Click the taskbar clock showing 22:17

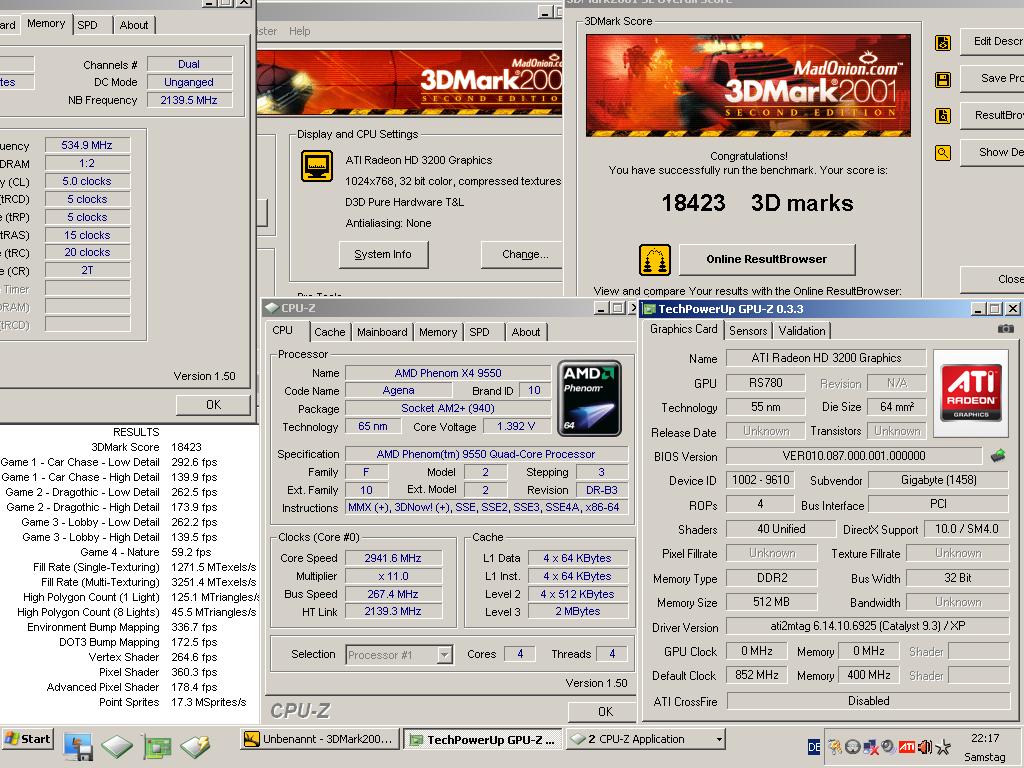coord(985,739)
